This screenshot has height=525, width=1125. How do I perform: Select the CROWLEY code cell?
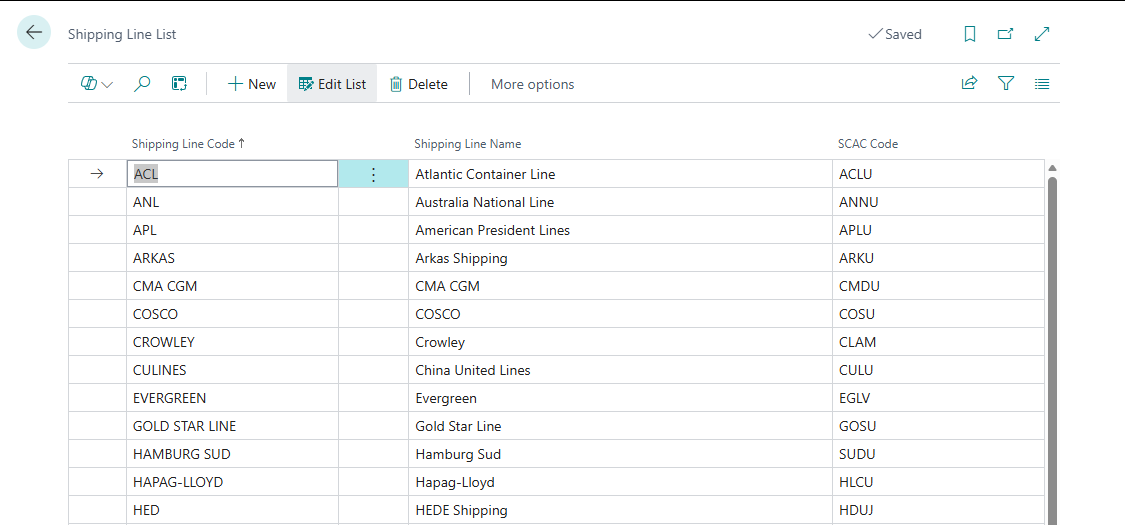pos(232,342)
